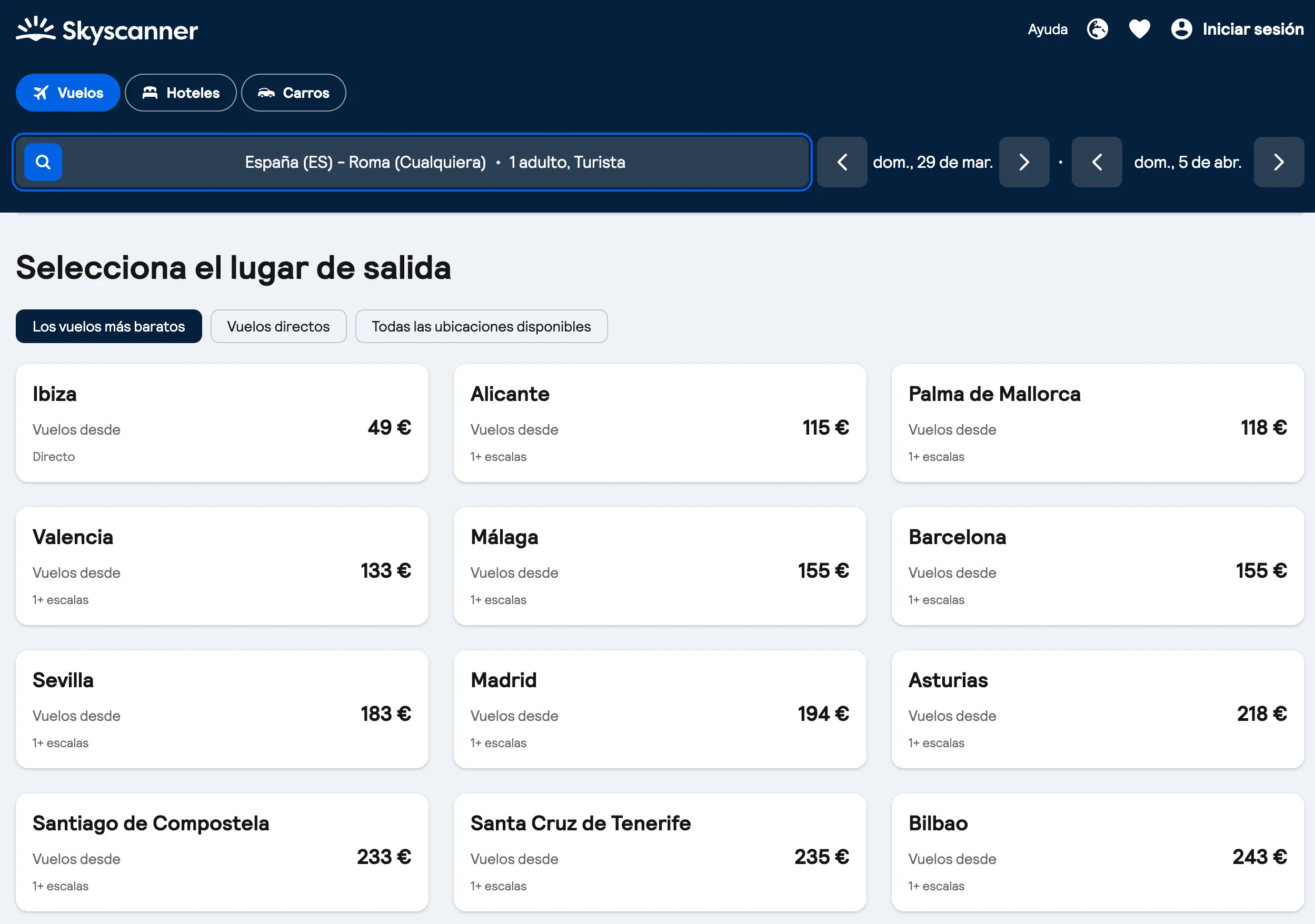
Task: Click the car icon on Carros tab
Action: point(267,92)
